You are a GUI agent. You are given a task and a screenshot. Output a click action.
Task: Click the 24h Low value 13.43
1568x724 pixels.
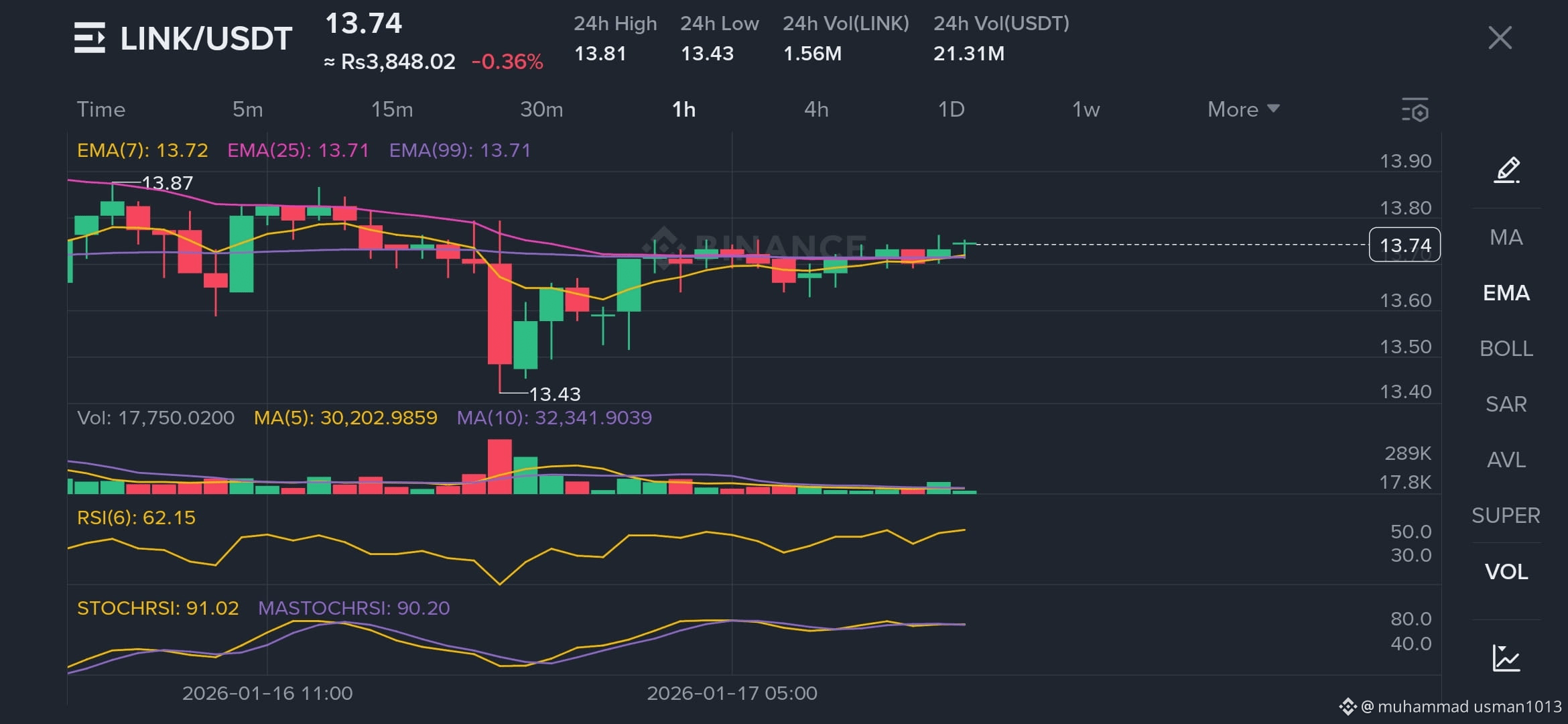pos(707,54)
